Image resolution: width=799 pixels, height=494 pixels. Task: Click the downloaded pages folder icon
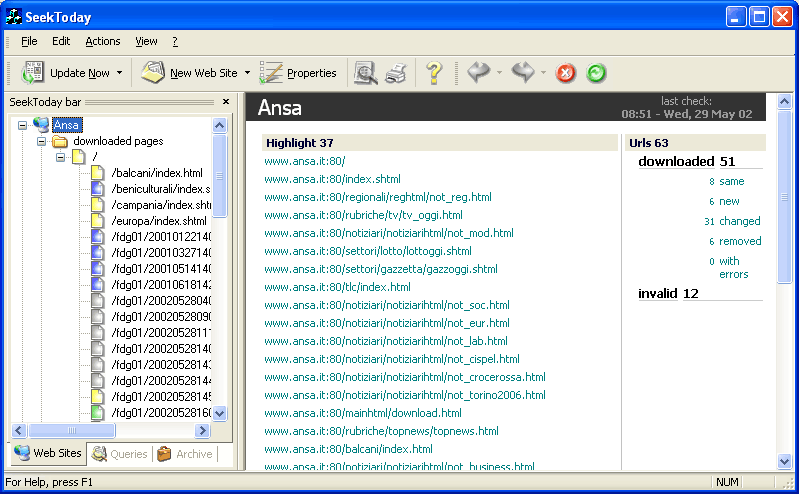click(x=60, y=141)
